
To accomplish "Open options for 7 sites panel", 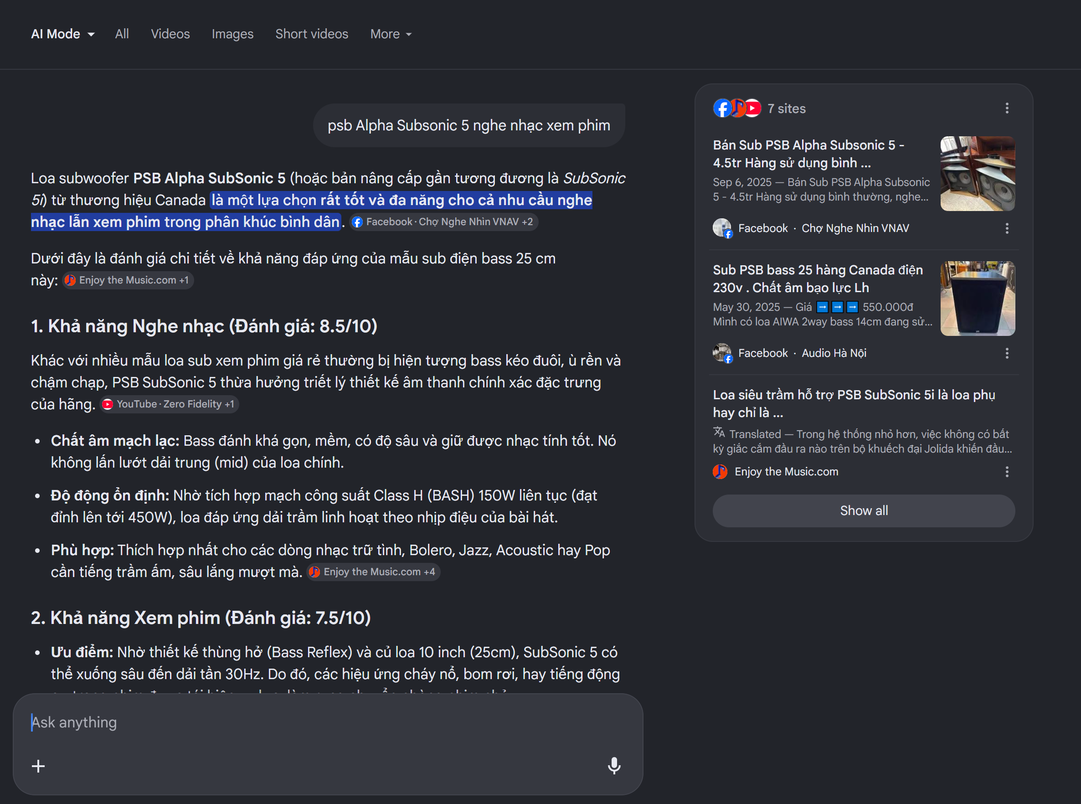I will pyautogui.click(x=1007, y=108).
